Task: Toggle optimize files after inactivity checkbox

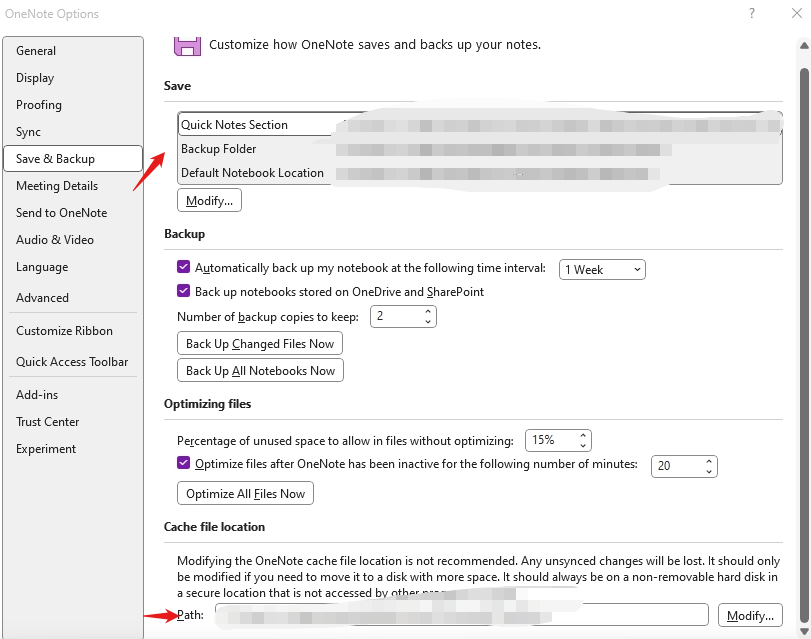Action: tap(183, 463)
